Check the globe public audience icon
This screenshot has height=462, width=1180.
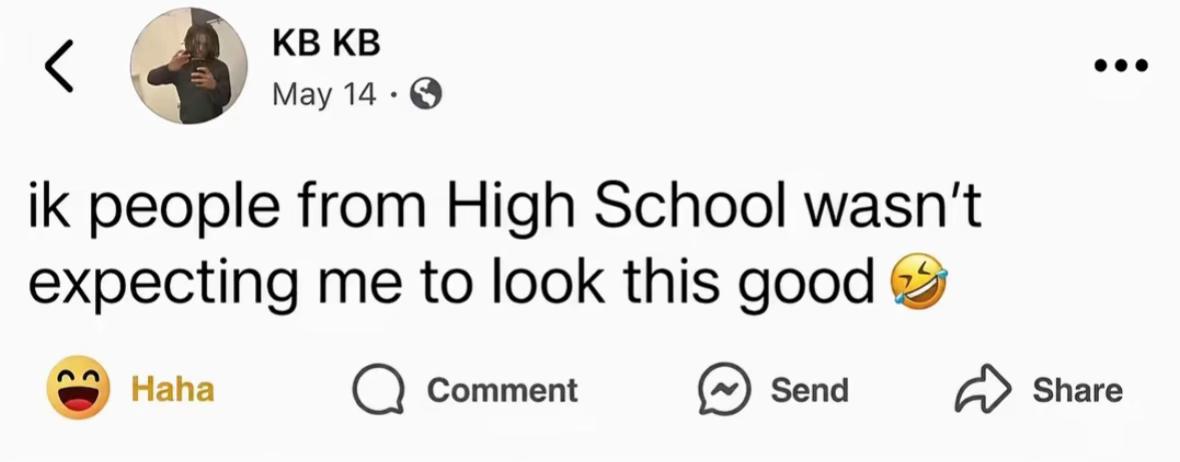[426, 95]
